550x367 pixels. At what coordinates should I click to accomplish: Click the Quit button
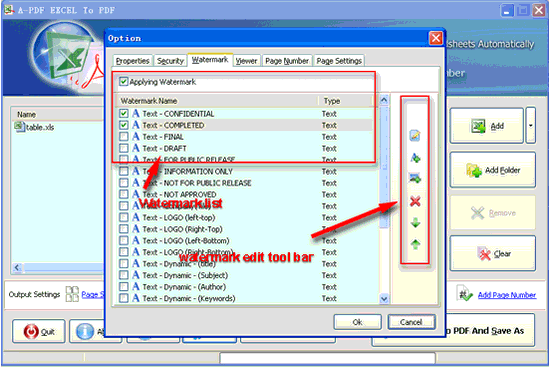tap(39, 331)
